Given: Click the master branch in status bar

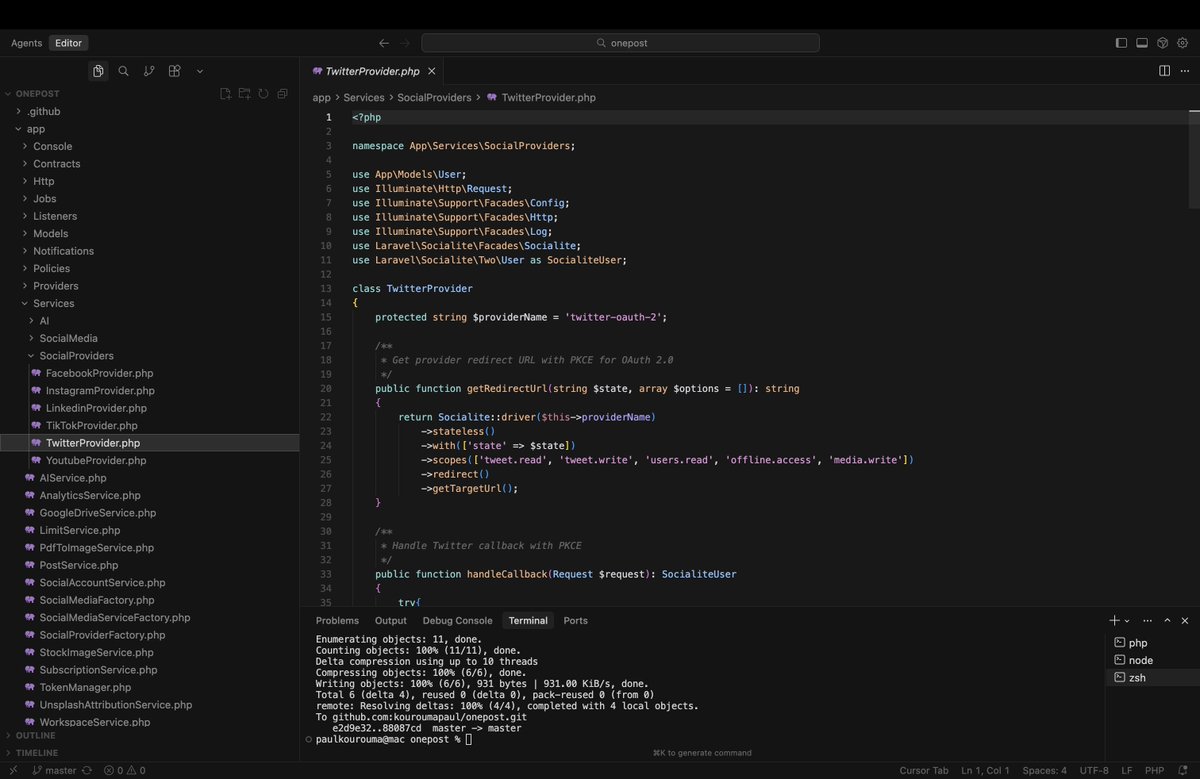Looking at the screenshot, I should click(x=55, y=771).
